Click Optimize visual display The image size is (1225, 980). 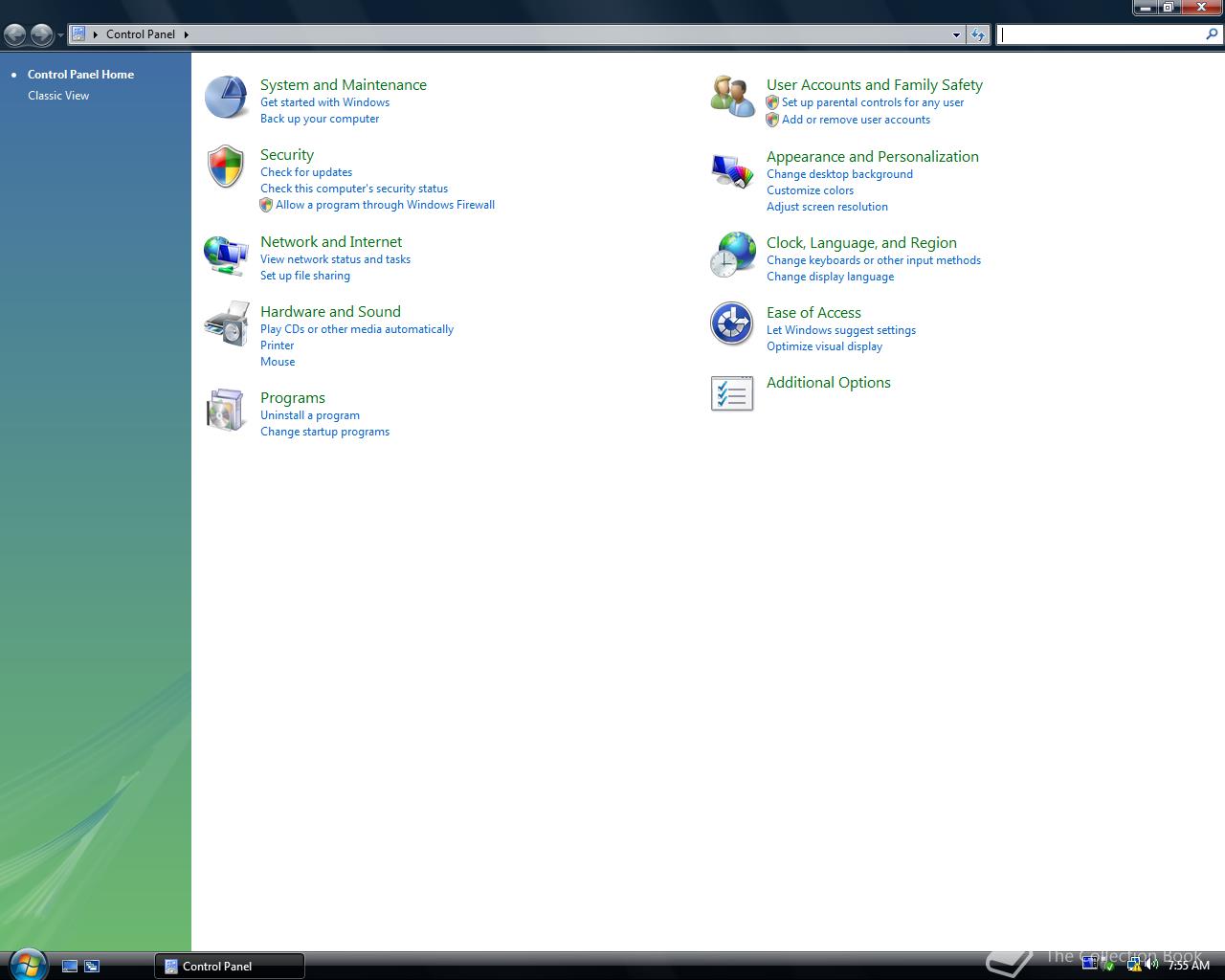pos(824,346)
